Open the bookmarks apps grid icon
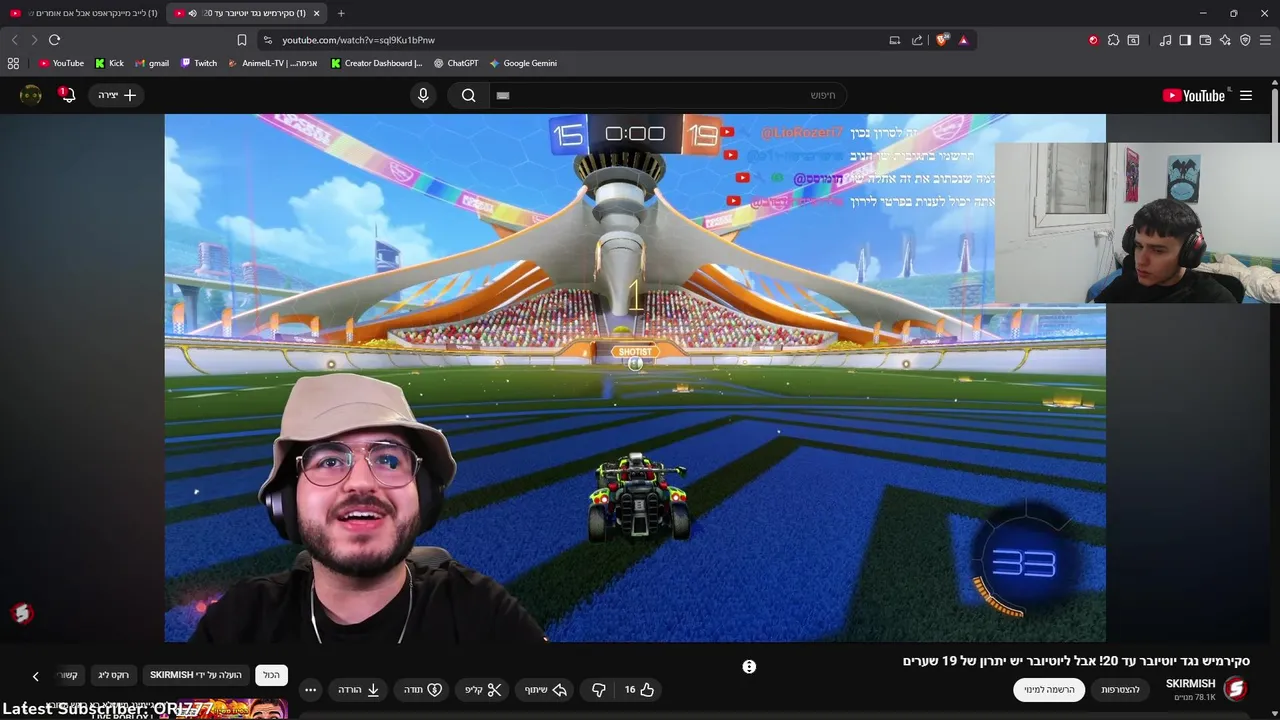This screenshot has height=720, width=1280. point(13,63)
